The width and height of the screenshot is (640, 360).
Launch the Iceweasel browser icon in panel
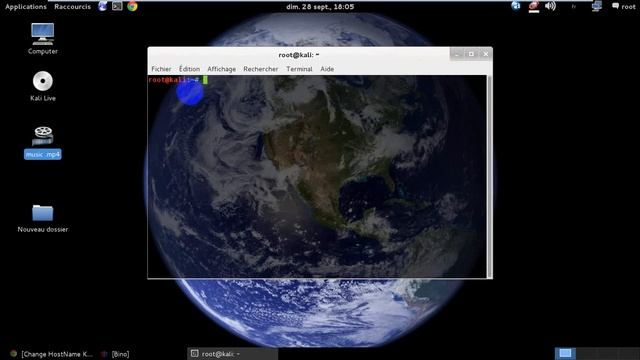click(102, 6)
